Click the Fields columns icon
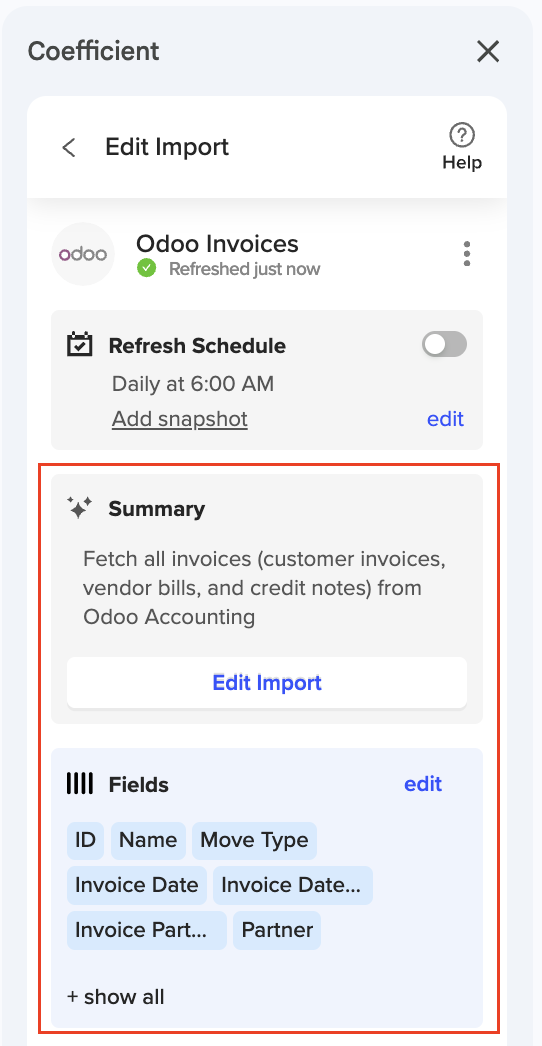The height and width of the screenshot is (1046, 542). (80, 784)
